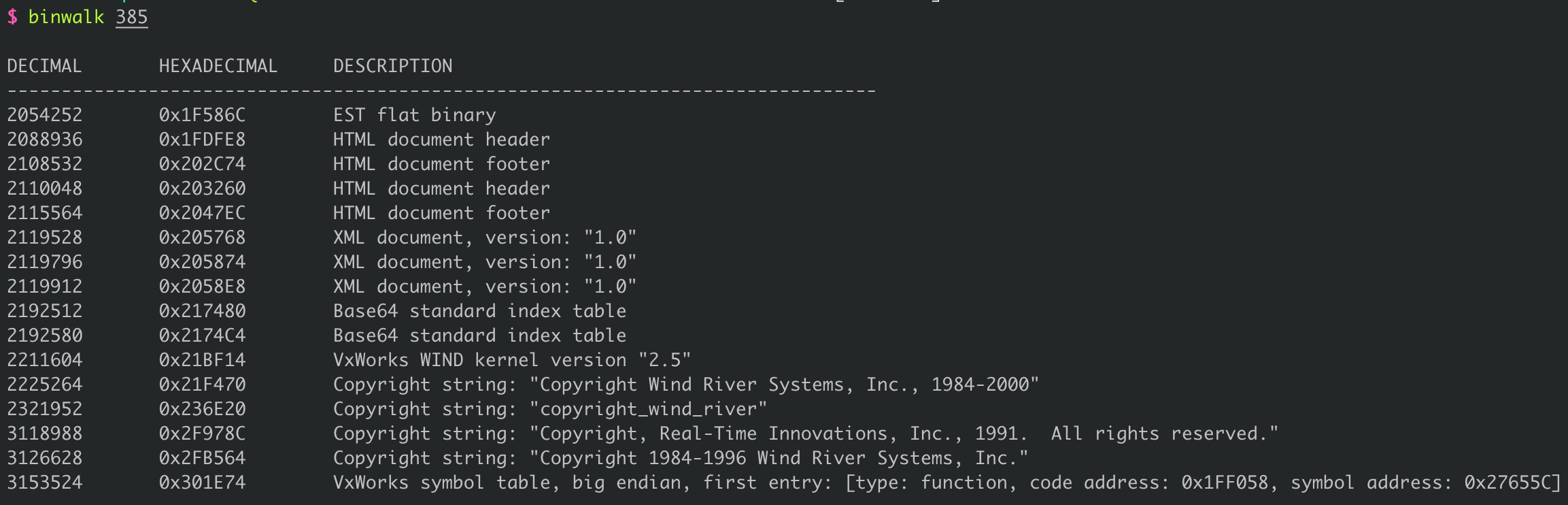Click the DECIMAL column header

(x=44, y=66)
